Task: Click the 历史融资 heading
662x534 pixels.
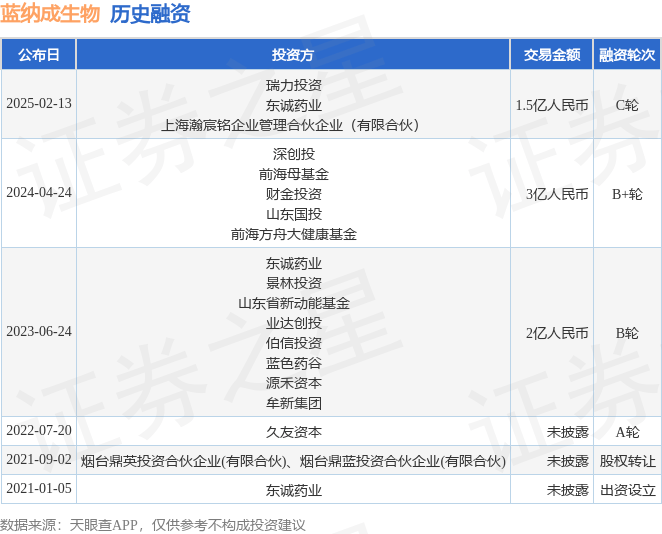Action: pos(150,14)
